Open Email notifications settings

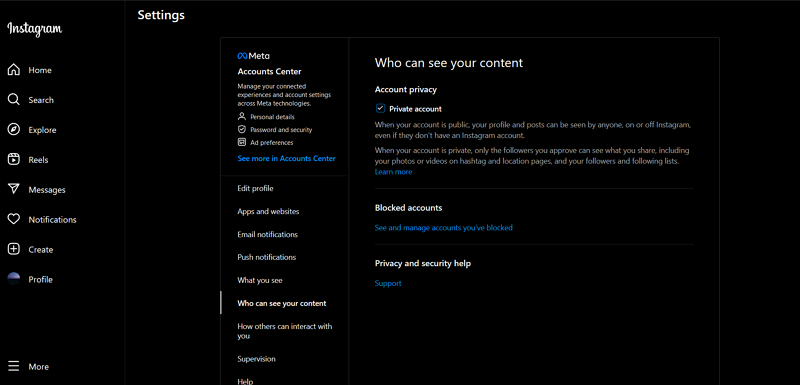pyautogui.click(x=267, y=235)
